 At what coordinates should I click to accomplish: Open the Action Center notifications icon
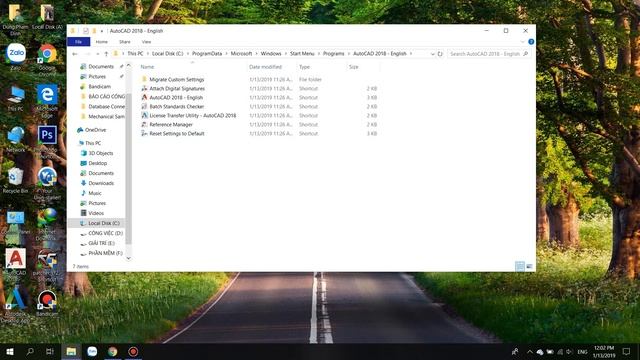pyautogui.click(x=626, y=351)
